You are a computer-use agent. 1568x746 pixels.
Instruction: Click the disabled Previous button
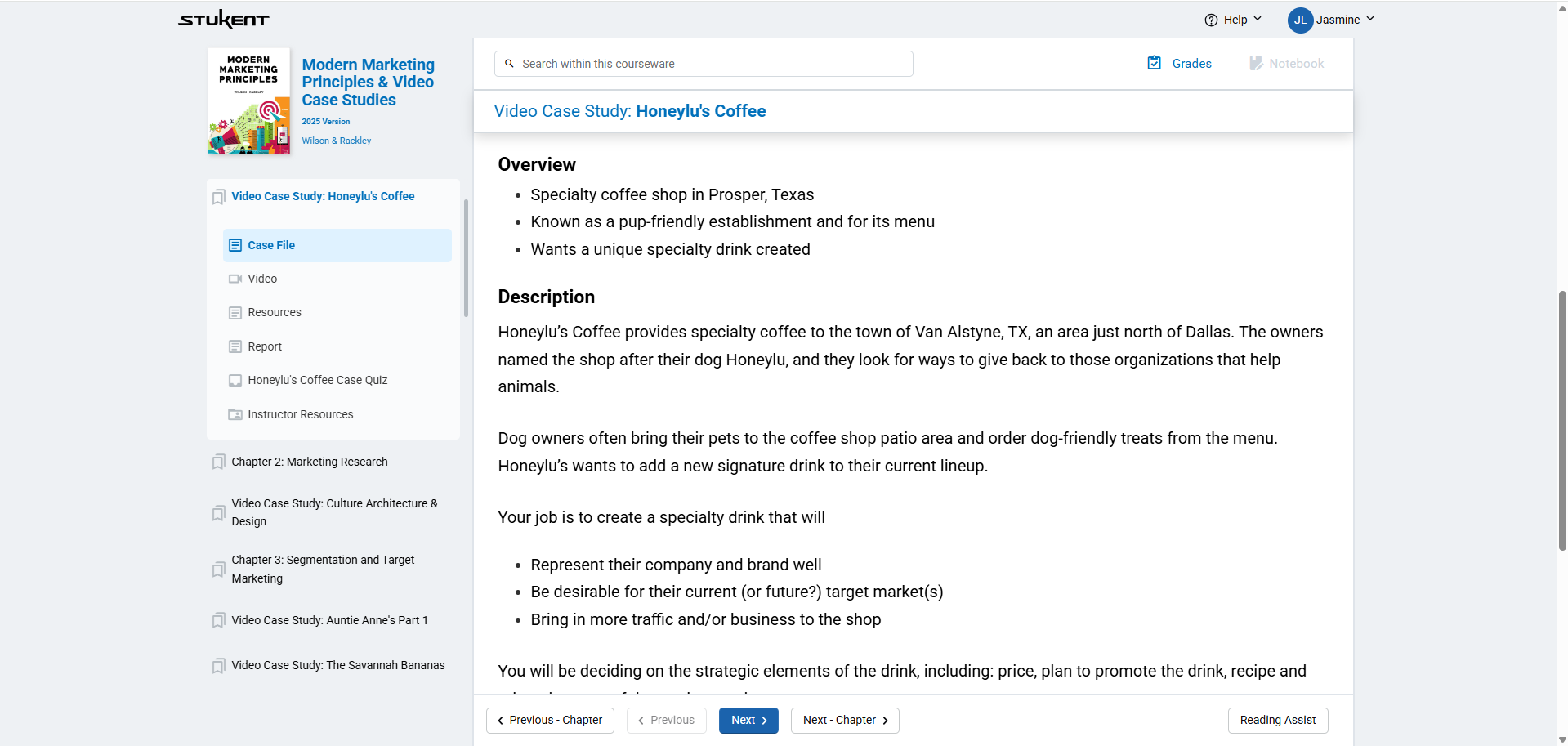coord(666,721)
